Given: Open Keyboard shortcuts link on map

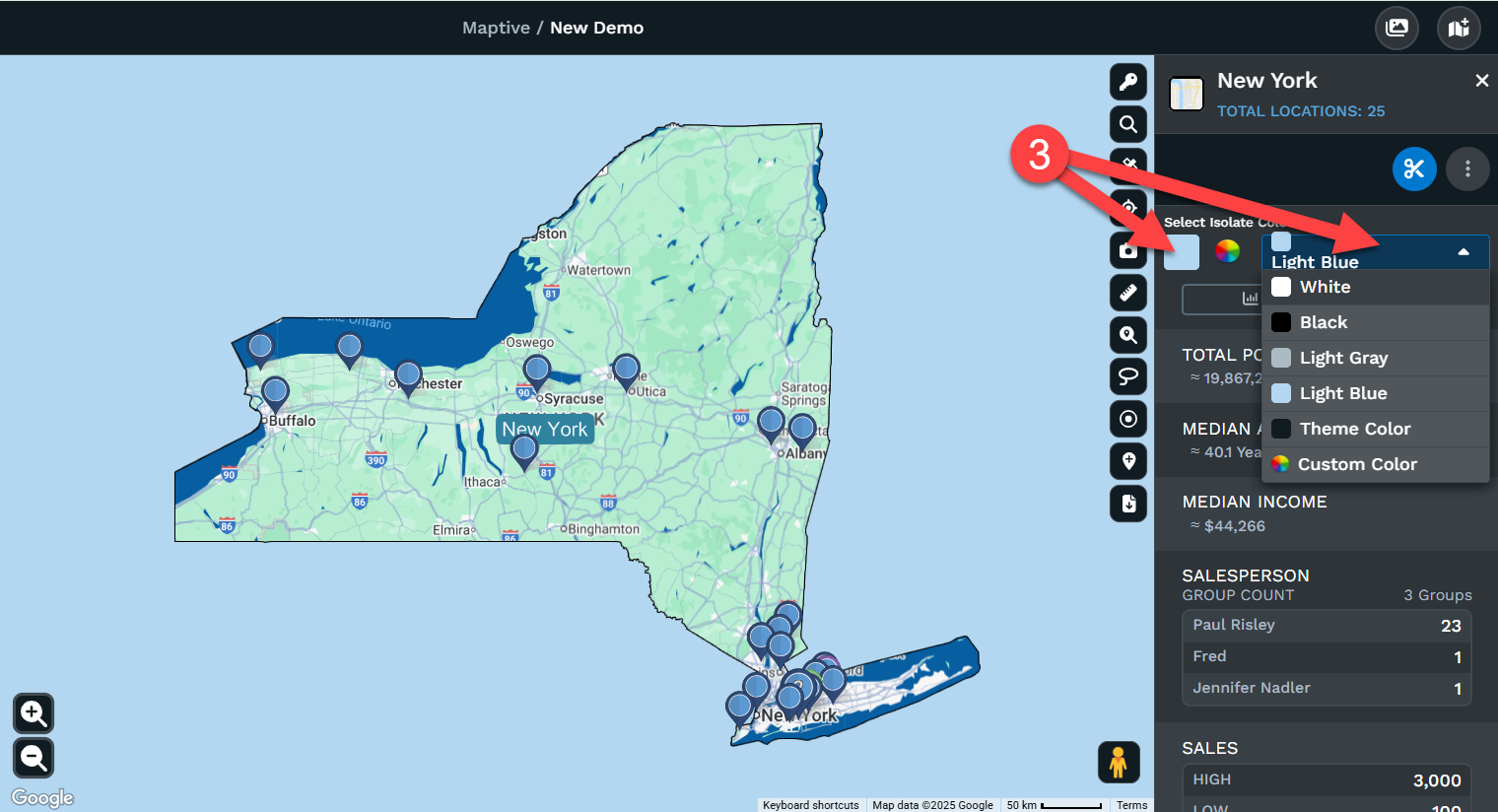Looking at the screenshot, I should click(x=811, y=805).
